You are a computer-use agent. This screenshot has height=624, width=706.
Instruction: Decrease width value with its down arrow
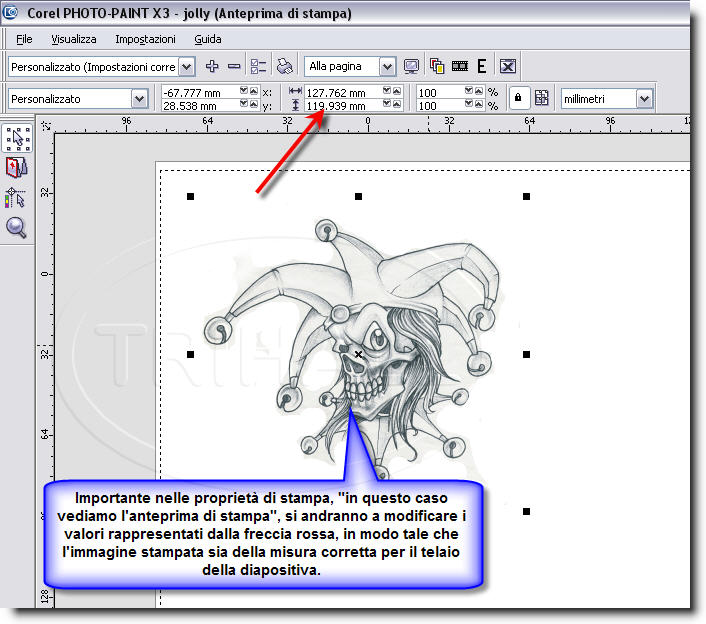[387, 91]
